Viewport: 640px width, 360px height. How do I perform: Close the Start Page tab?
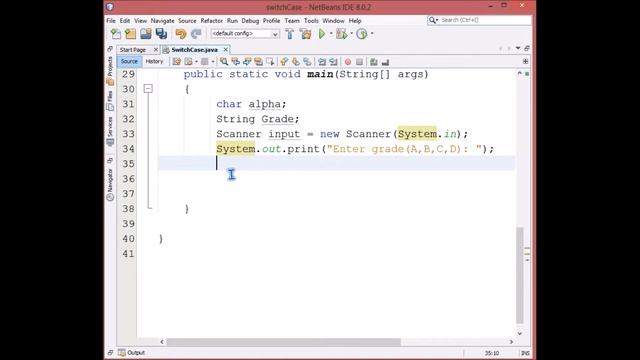(156, 49)
